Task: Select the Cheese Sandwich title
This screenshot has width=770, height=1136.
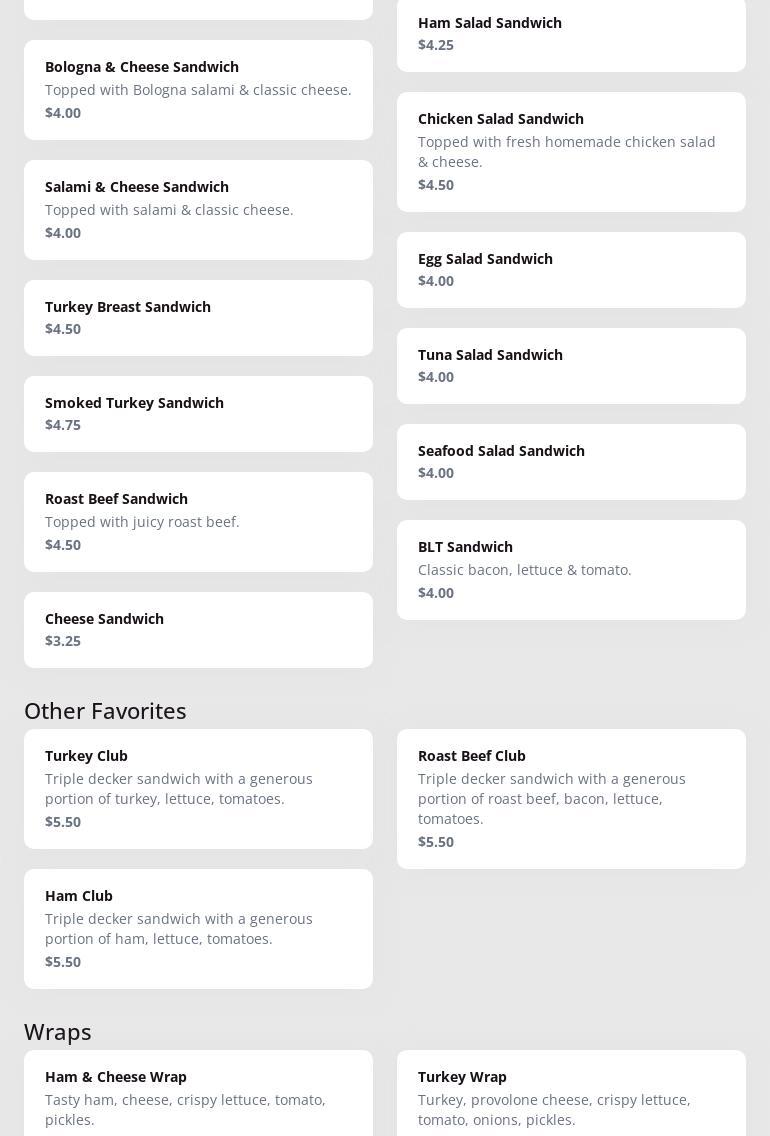Action: pyautogui.click(x=105, y=619)
